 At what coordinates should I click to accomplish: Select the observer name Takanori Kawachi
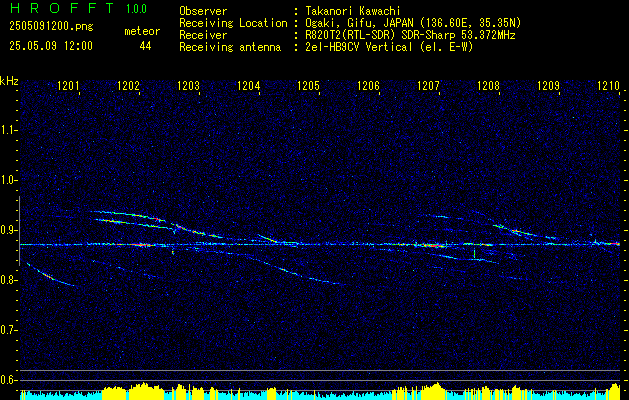tap(352, 11)
